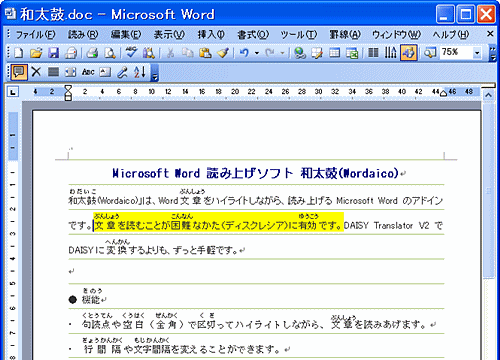Open the Tables and Borders toolbar icon

[317, 53]
